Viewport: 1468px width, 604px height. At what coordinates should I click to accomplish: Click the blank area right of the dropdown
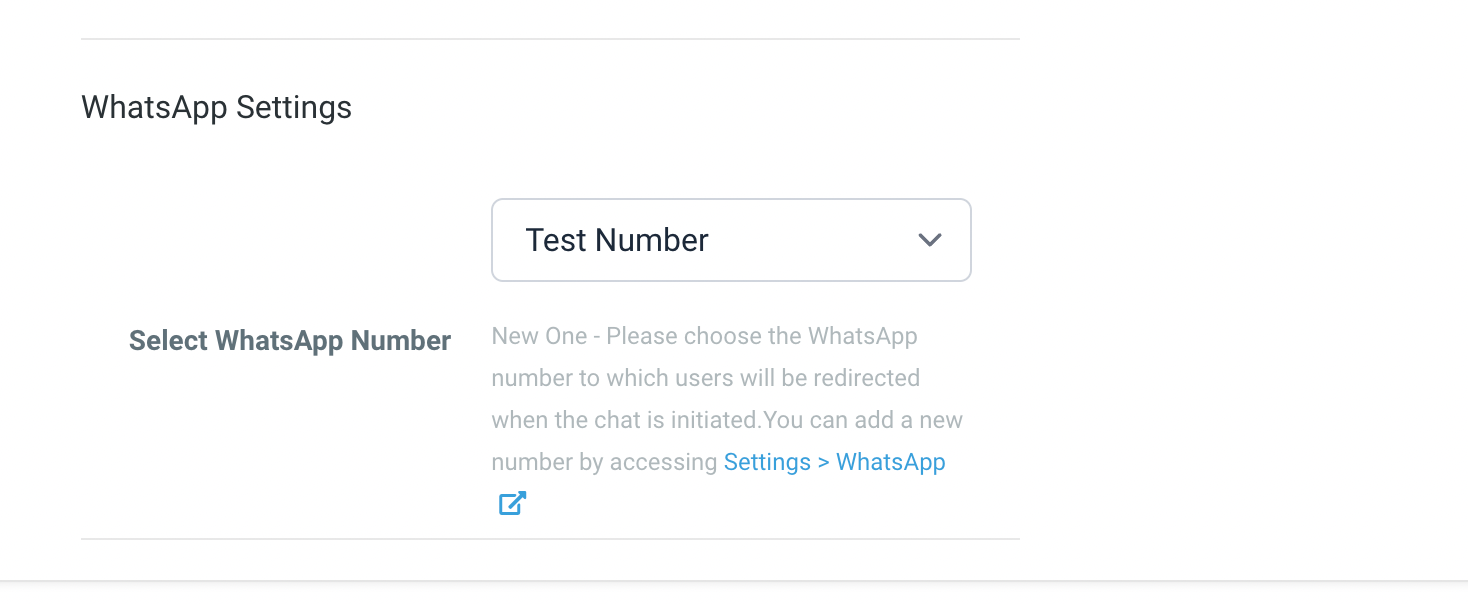[1200, 240]
